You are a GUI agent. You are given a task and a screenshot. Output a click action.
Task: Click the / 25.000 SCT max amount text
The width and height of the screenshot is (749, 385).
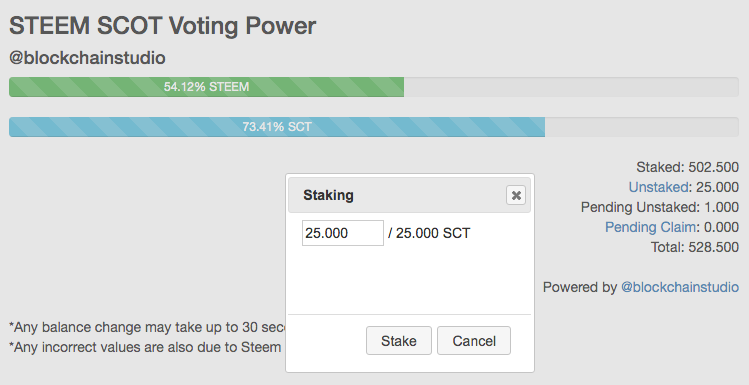[x=429, y=233]
